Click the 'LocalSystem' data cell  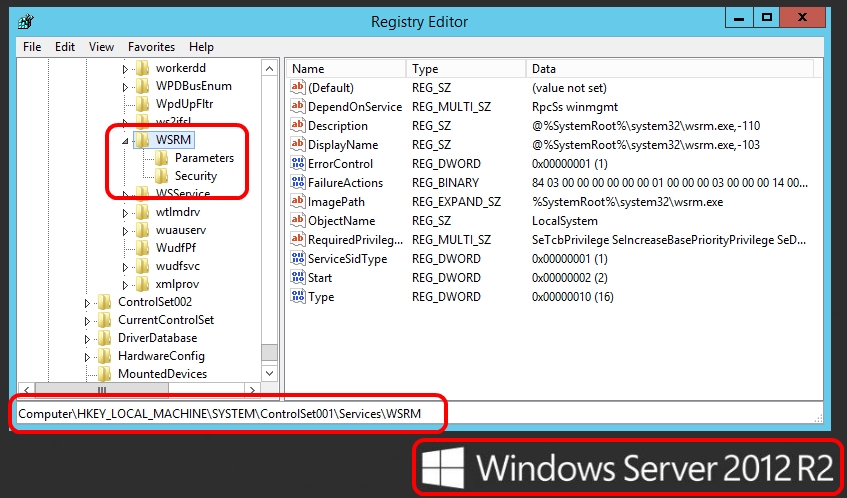point(564,221)
